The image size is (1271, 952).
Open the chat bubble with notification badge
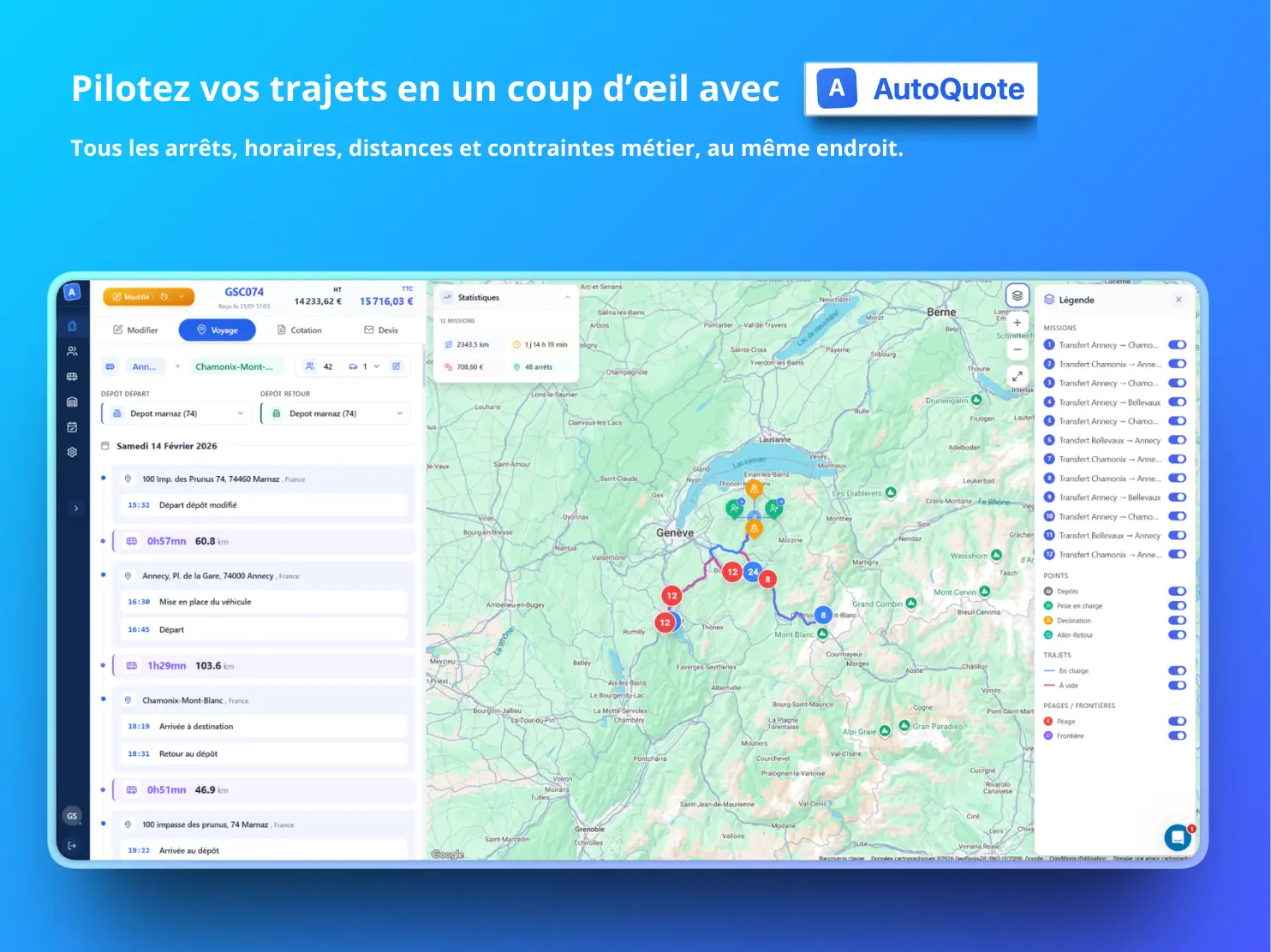(1178, 837)
